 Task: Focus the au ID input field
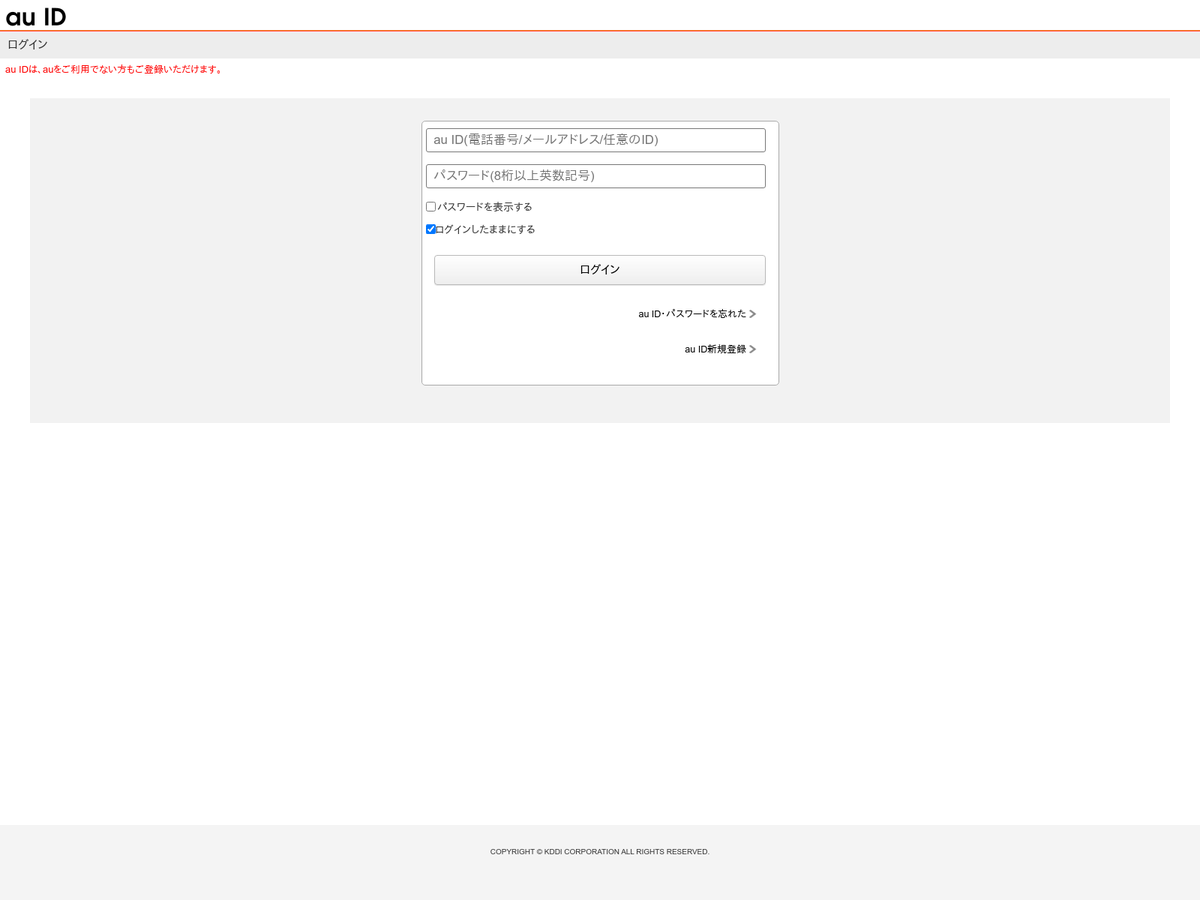pyautogui.click(x=596, y=140)
